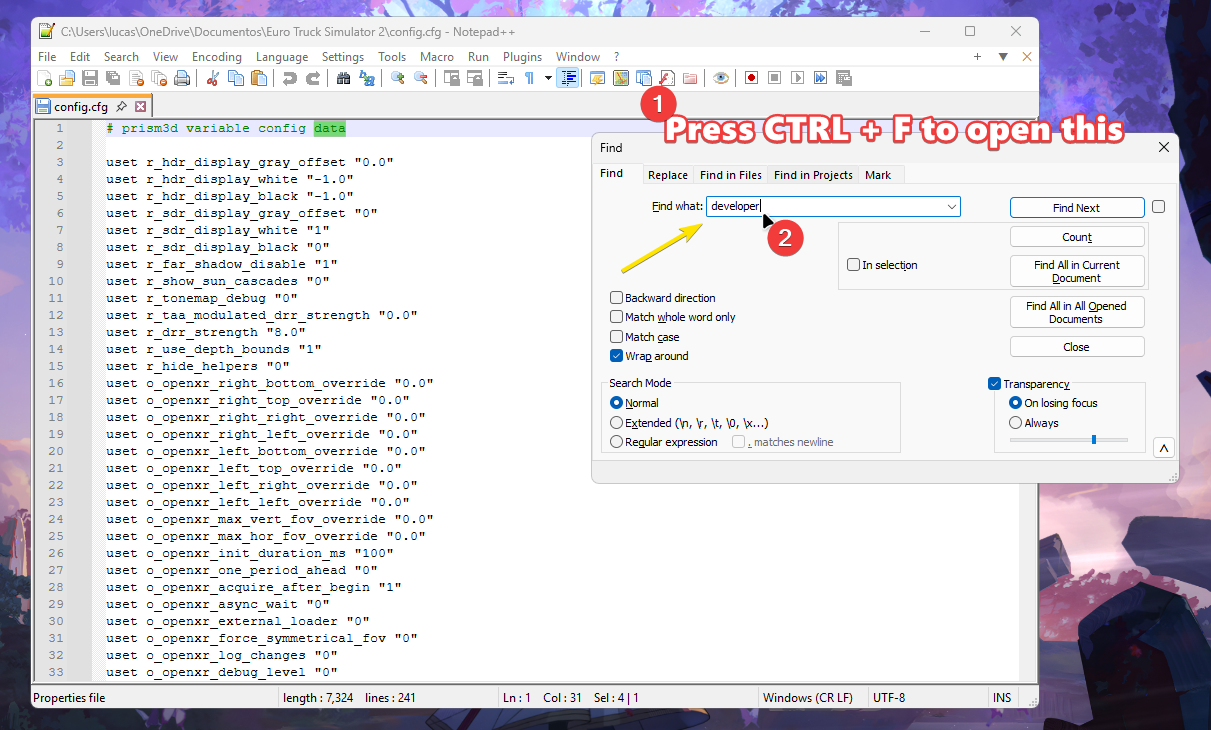Screen dimensions: 1211x730
Task: Click the Count button
Action: (1077, 237)
